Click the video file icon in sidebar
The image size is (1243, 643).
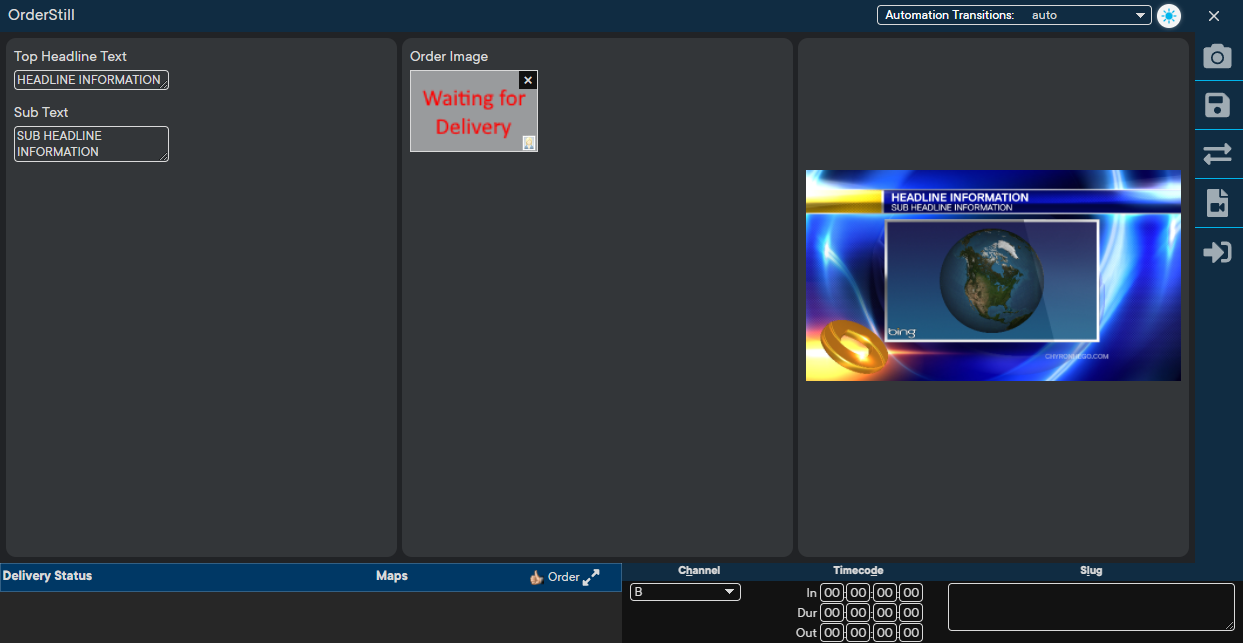(x=1217, y=203)
